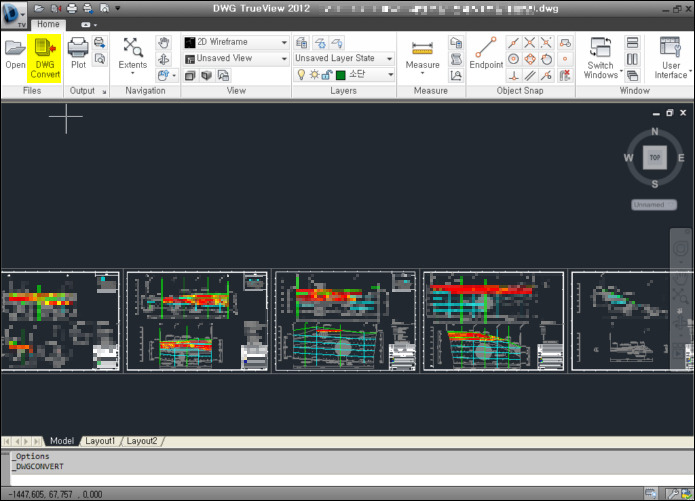Click Batch Plot icon in Quick Access toolbar

(88, 8)
